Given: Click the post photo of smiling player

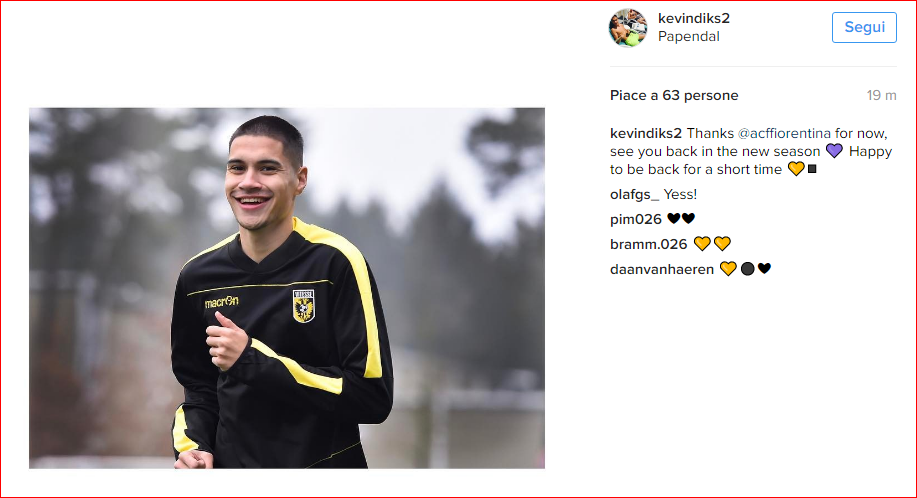Looking at the screenshot, I should (287, 288).
